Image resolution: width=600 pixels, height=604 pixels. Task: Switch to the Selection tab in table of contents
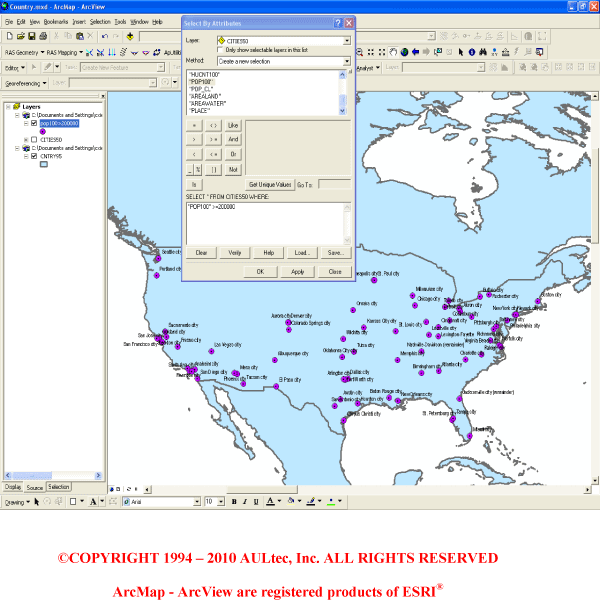pyautogui.click(x=59, y=487)
